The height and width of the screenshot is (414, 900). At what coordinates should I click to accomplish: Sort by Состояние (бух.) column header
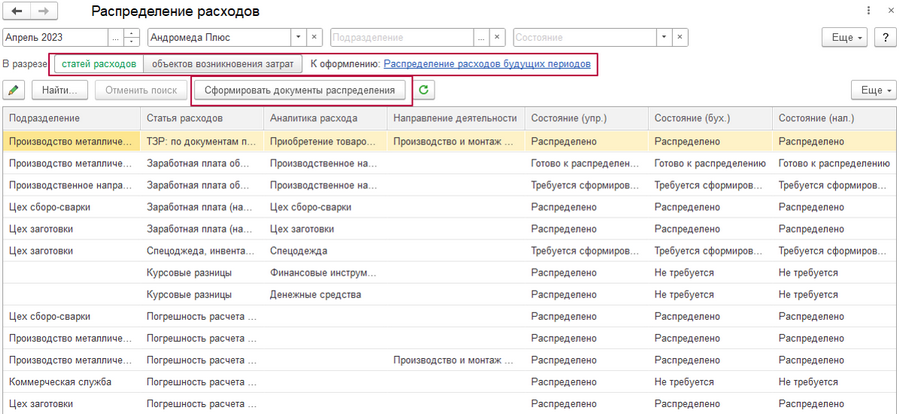coord(710,118)
